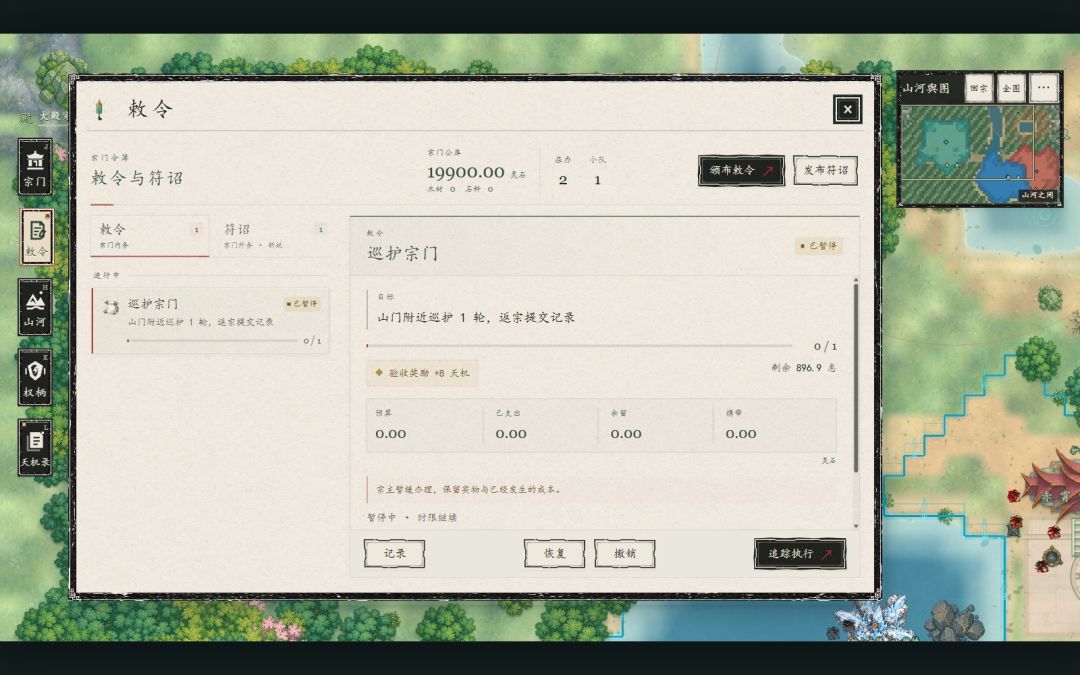
Task: Click the list entry's progress bar
Action: pos(212,341)
